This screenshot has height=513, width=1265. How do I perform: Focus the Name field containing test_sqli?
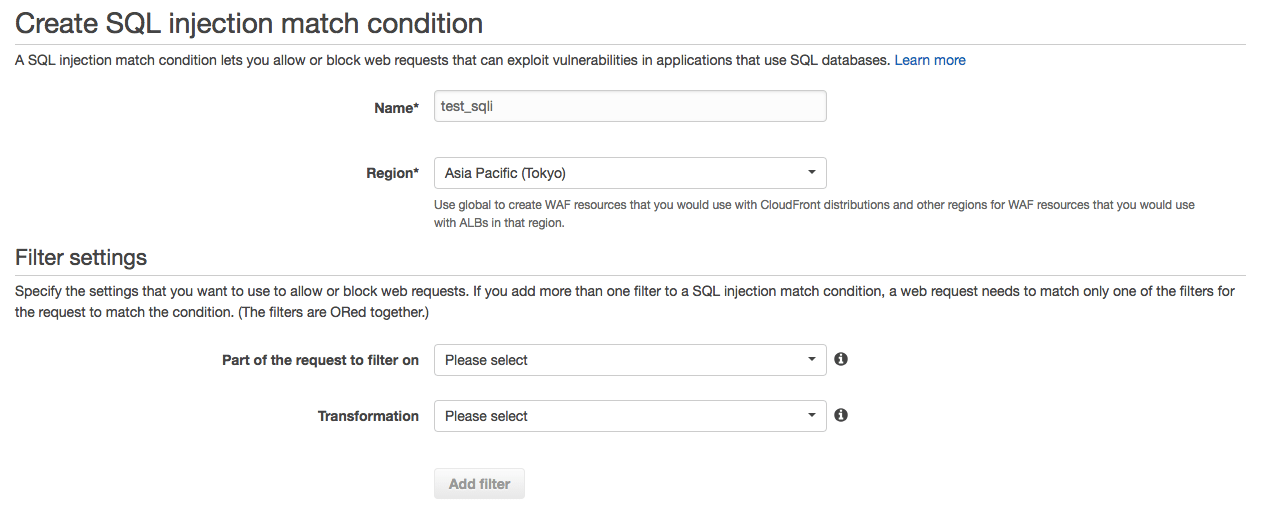click(x=630, y=107)
